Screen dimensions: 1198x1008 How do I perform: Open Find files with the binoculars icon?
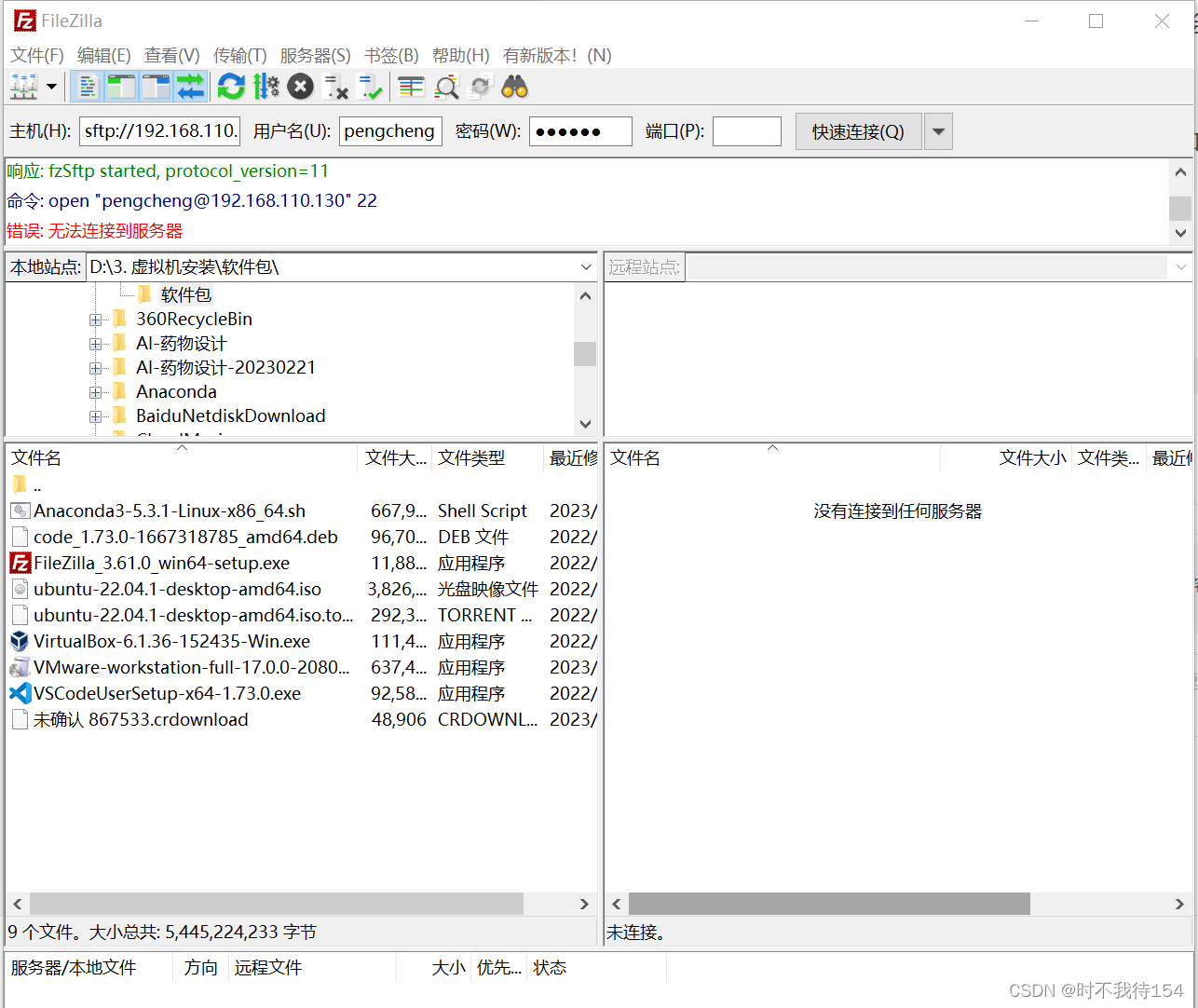[x=513, y=86]
